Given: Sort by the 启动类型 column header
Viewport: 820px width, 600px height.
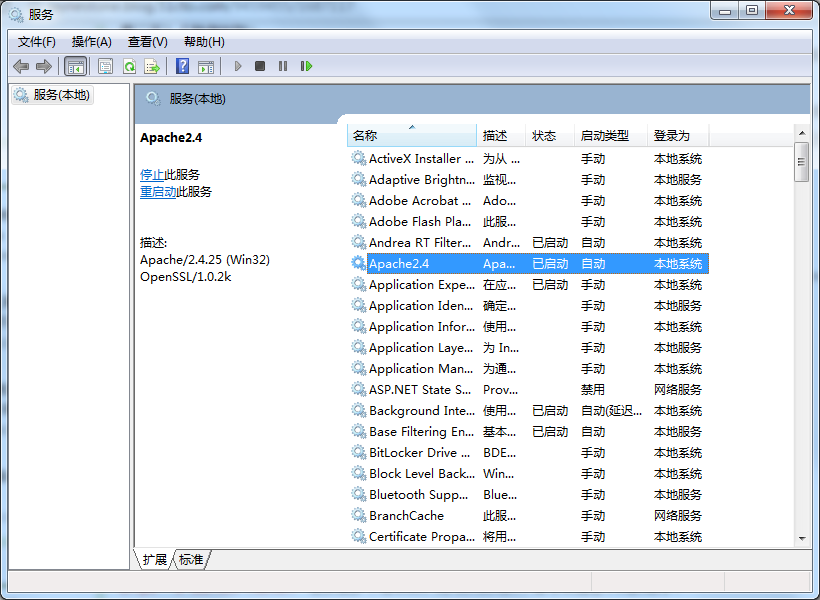Looking at the screenshot, I should (611, 135).
